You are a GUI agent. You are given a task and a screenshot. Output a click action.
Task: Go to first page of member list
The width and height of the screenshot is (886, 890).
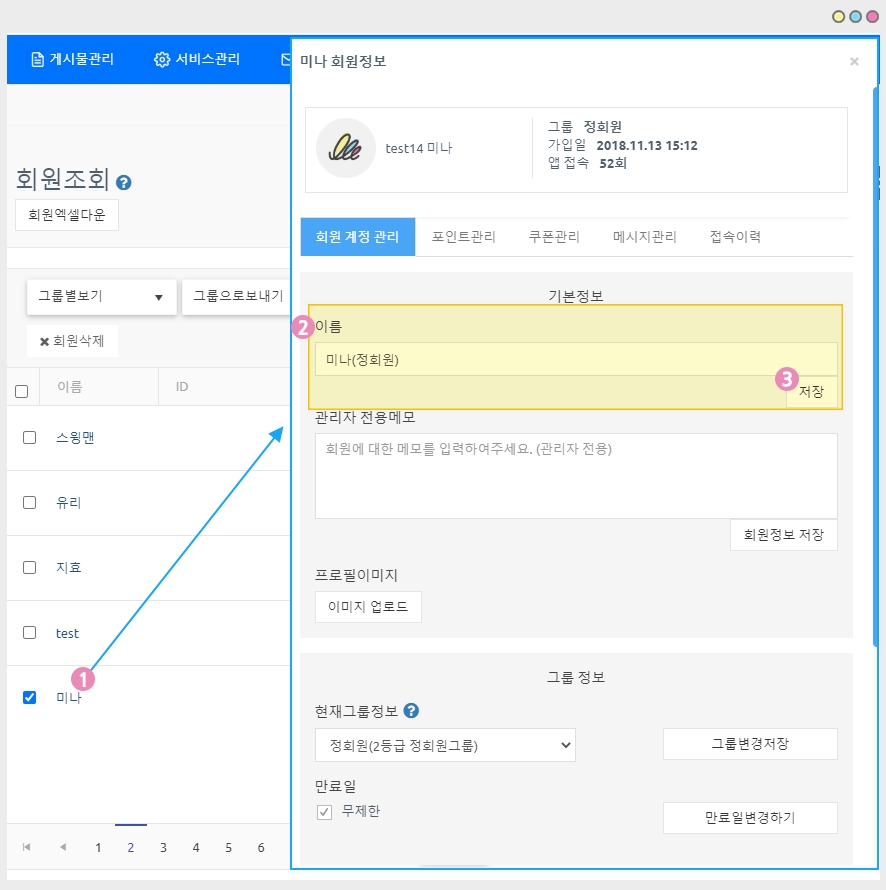point(26,847)
